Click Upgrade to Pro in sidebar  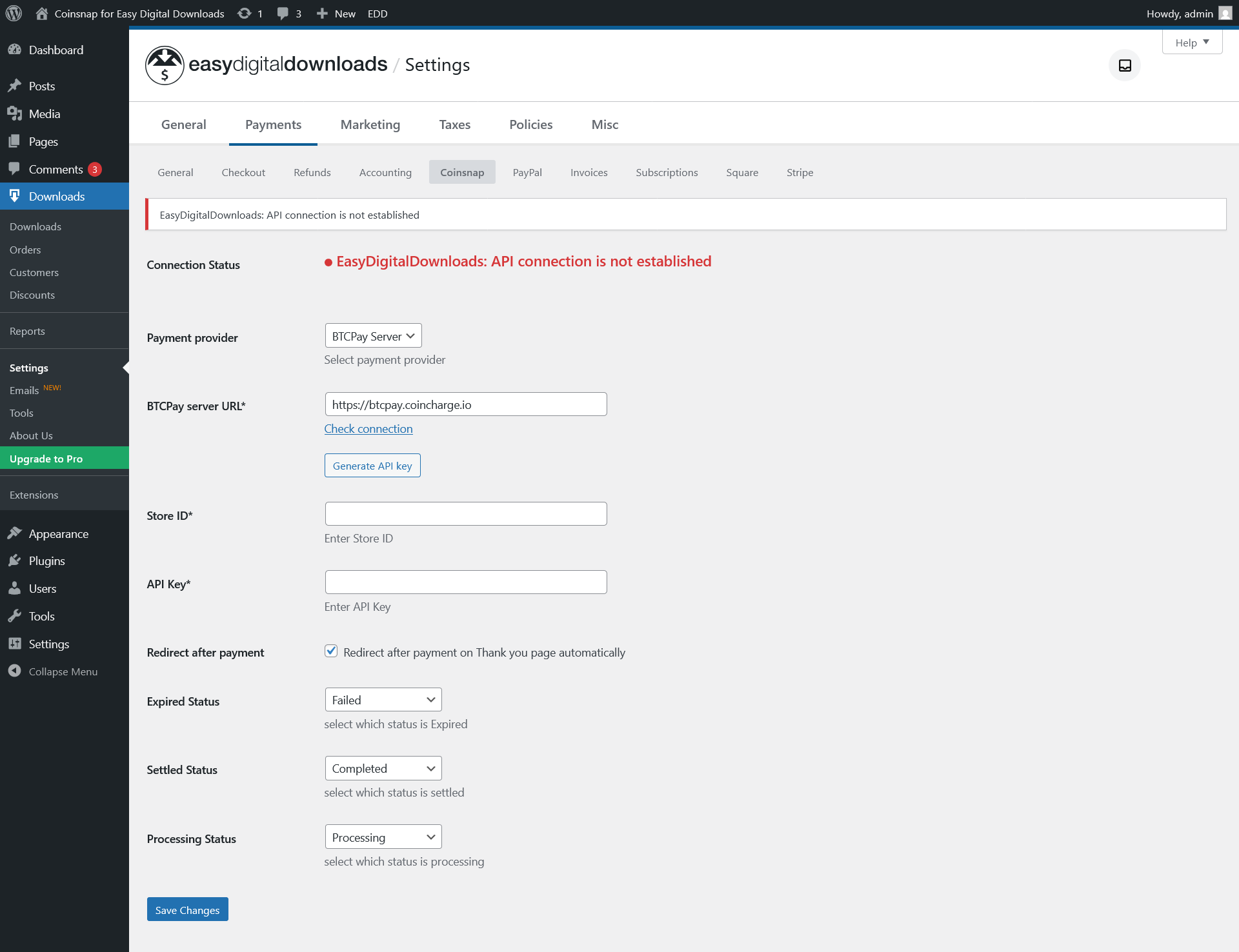coord(65,459)
